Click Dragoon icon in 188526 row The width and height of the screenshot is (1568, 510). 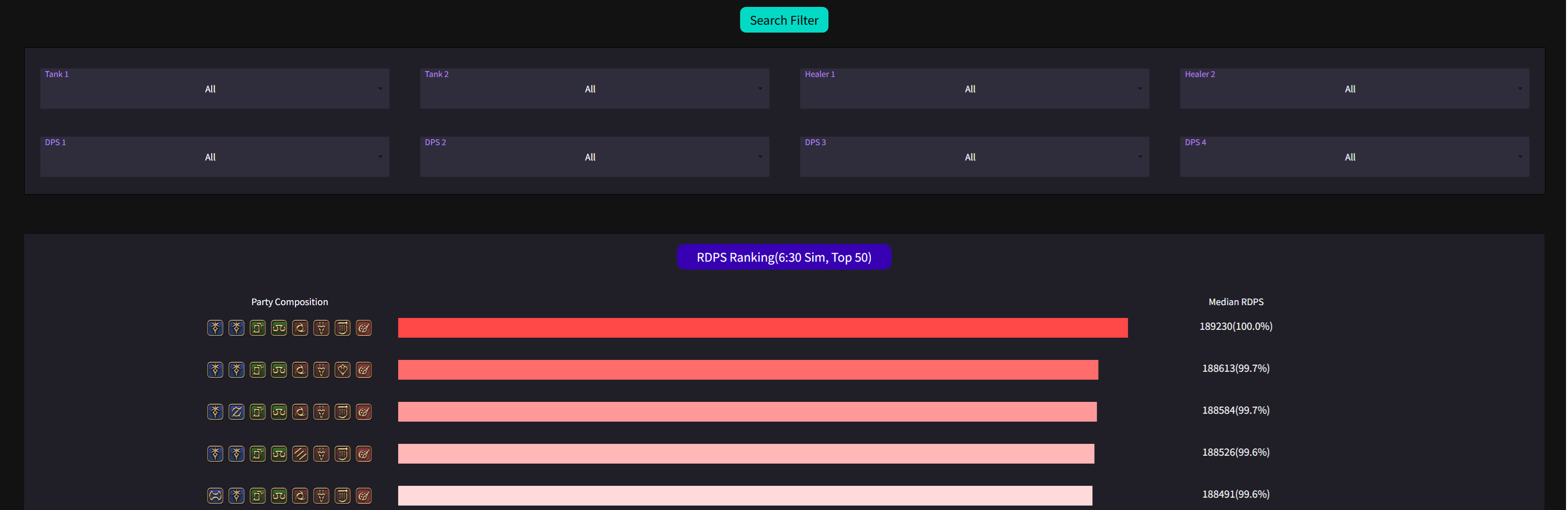click(321, 454)
